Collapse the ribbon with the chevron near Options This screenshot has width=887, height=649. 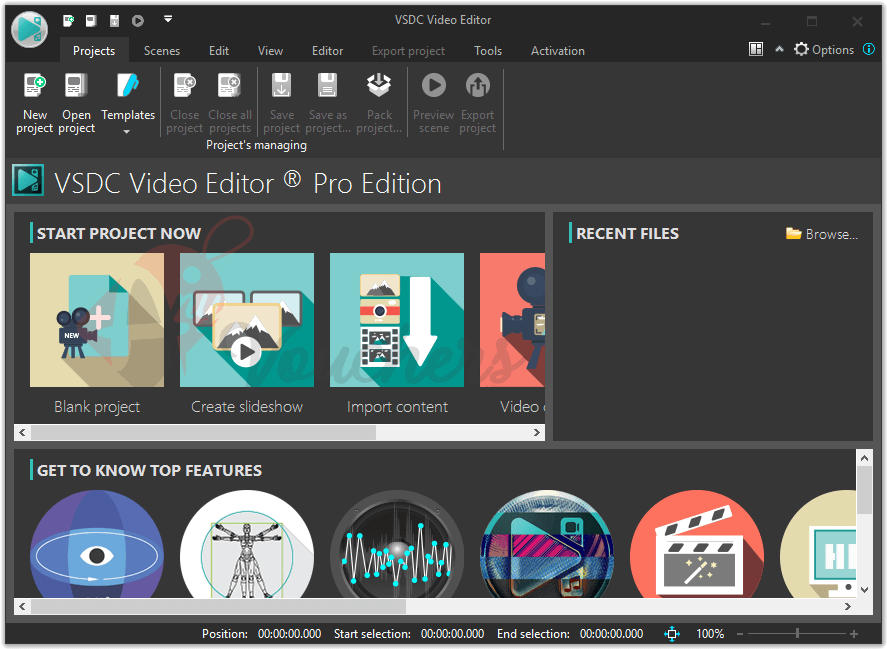(779, 48)
